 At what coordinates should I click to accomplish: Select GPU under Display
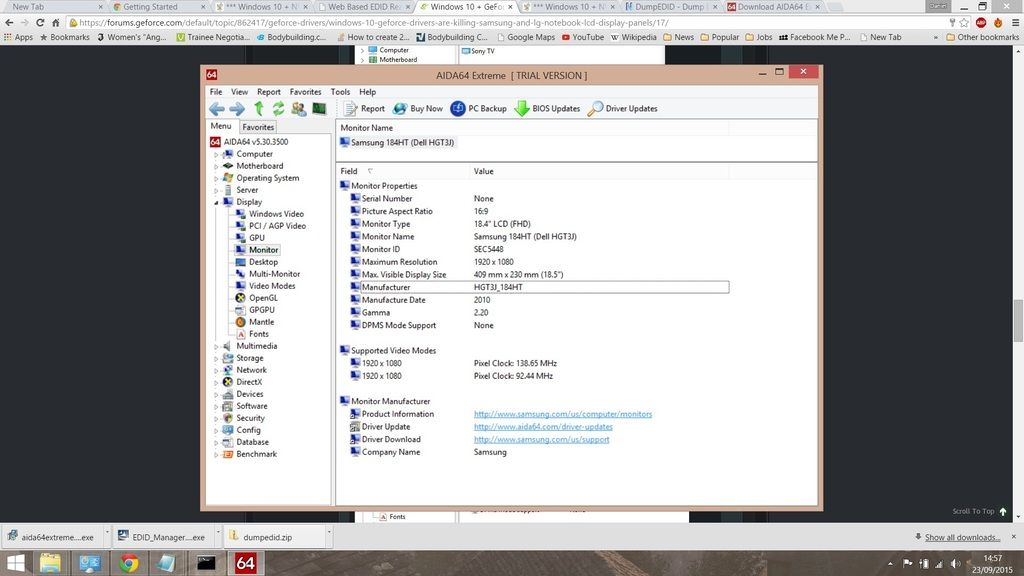click(257, 238)
